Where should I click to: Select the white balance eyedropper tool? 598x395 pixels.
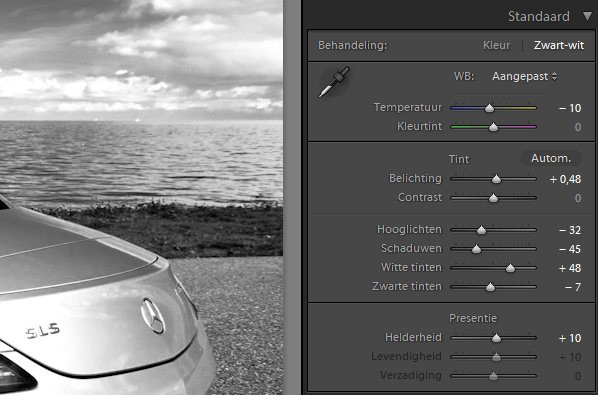(334, 82)
